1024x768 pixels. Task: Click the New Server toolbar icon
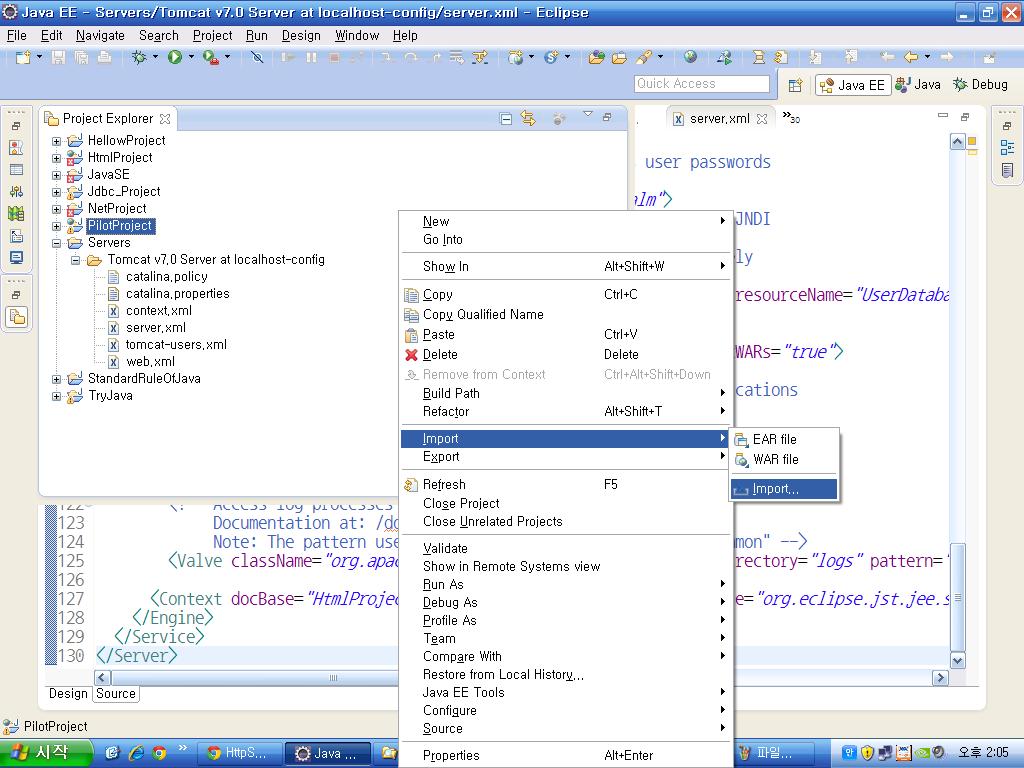coord(516,57)
